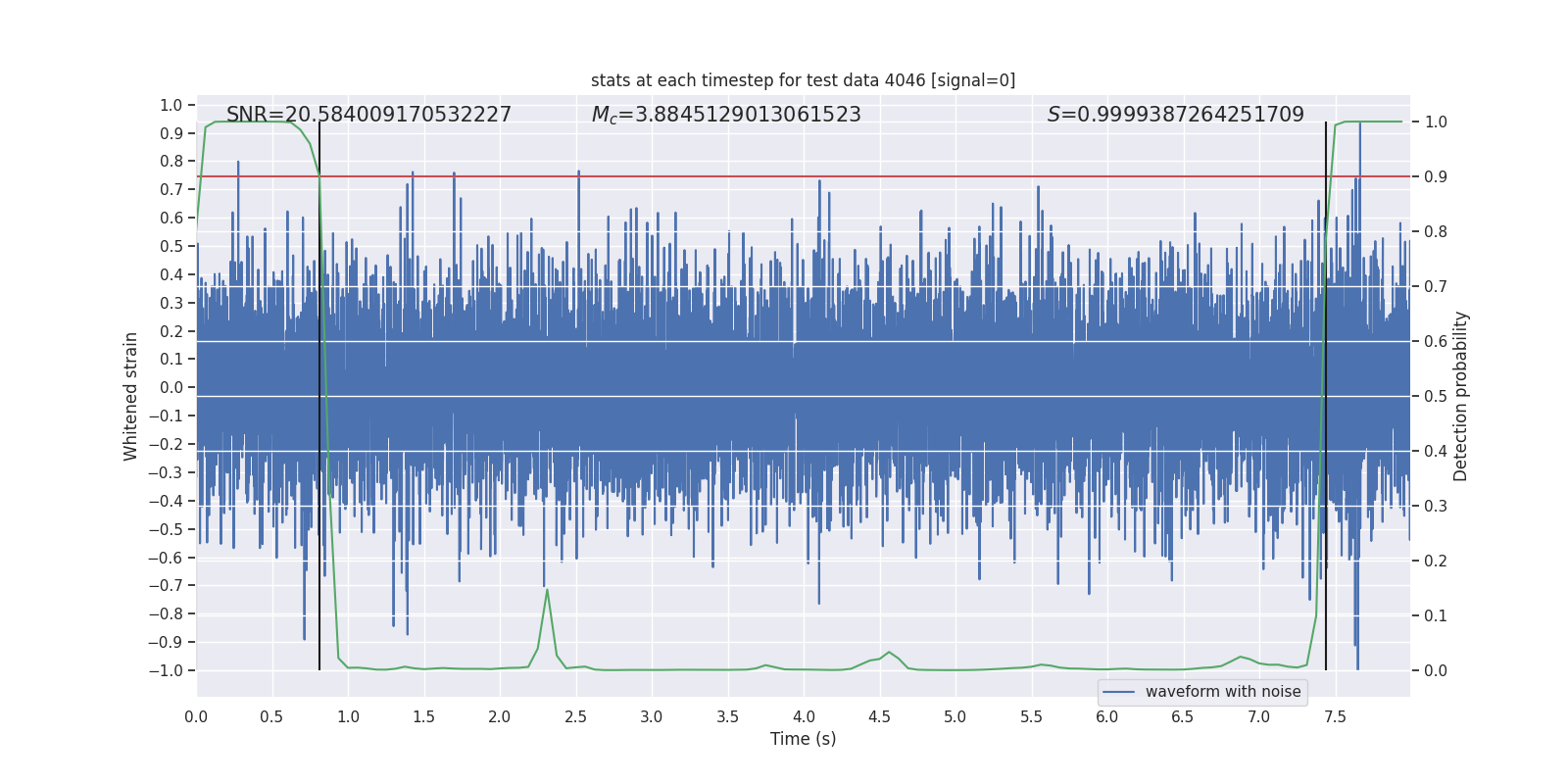The image size is (1568, 784).
Task: Select the chirp mass Mc annotation
Action: pos(725,115)
